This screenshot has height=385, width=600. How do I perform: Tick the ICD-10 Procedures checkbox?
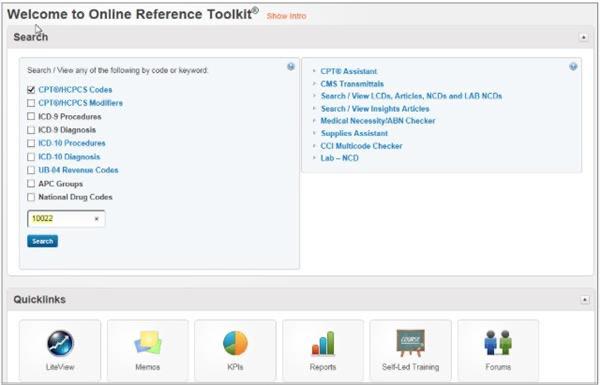pyautogui.click(x=31, y=143)
